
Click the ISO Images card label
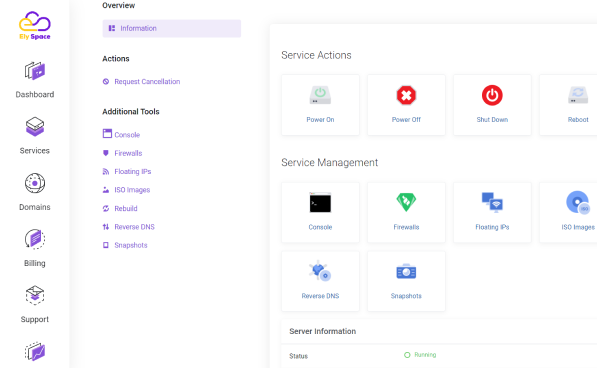pyautogui.click(x=578, y=227)
